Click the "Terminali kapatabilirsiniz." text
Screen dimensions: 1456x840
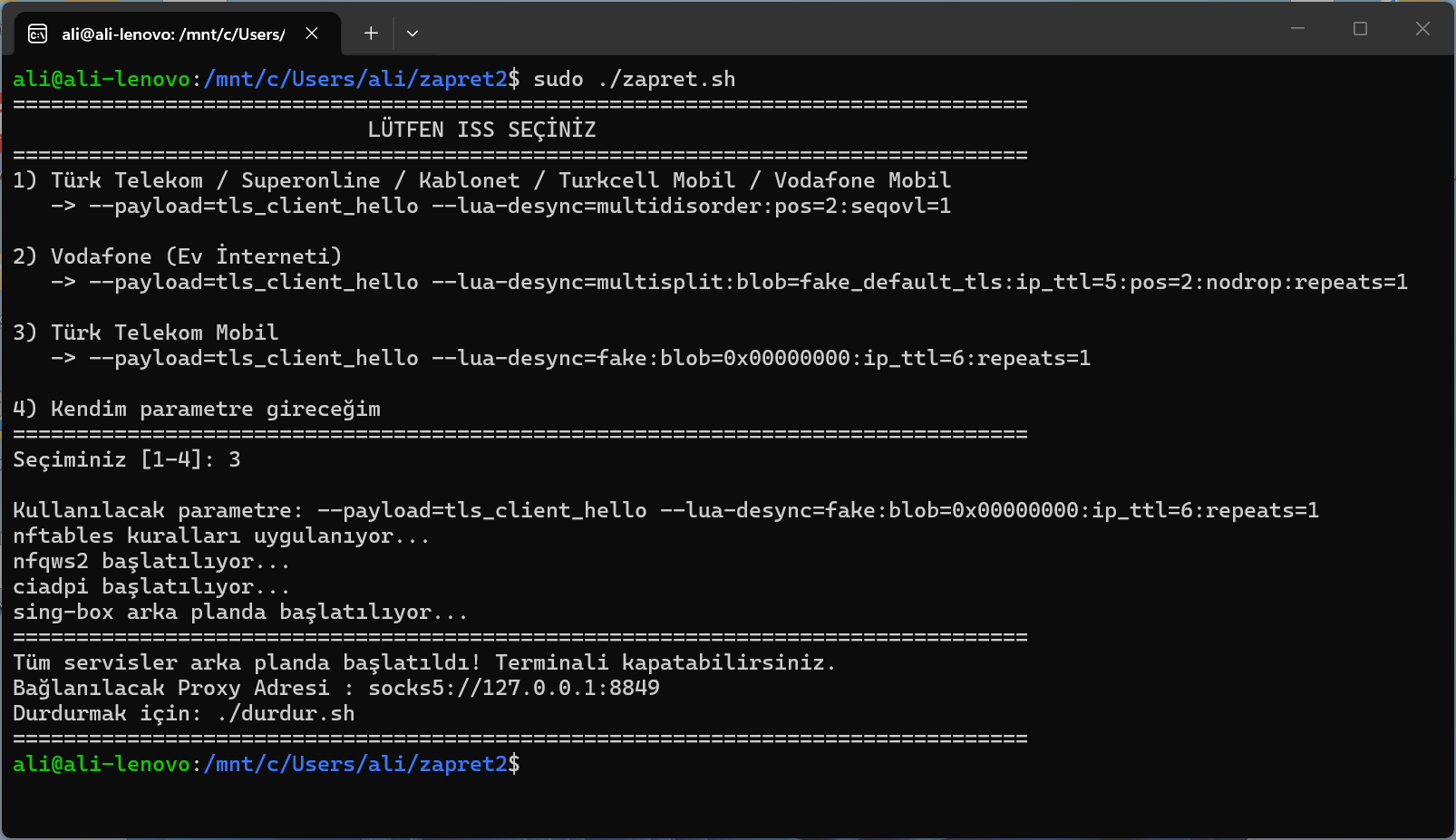[x=665, y=662]
